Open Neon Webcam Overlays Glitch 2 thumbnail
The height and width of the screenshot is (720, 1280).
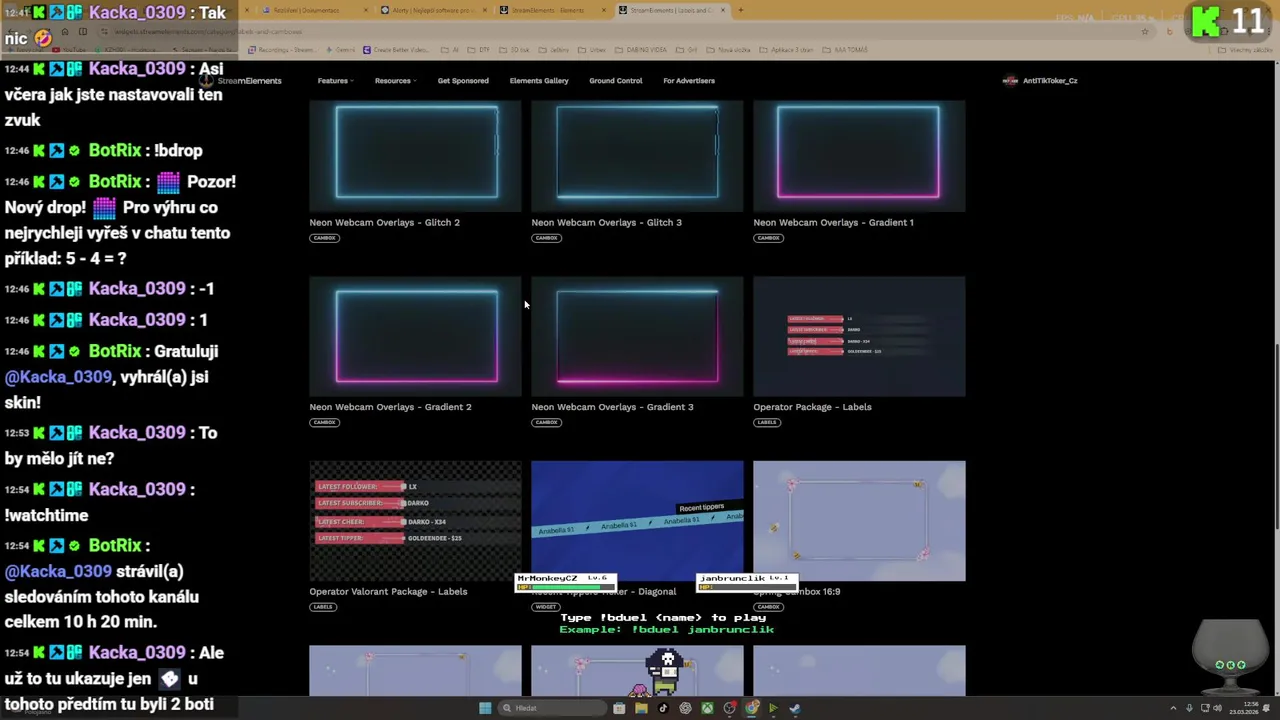click(x=415, y=156)
